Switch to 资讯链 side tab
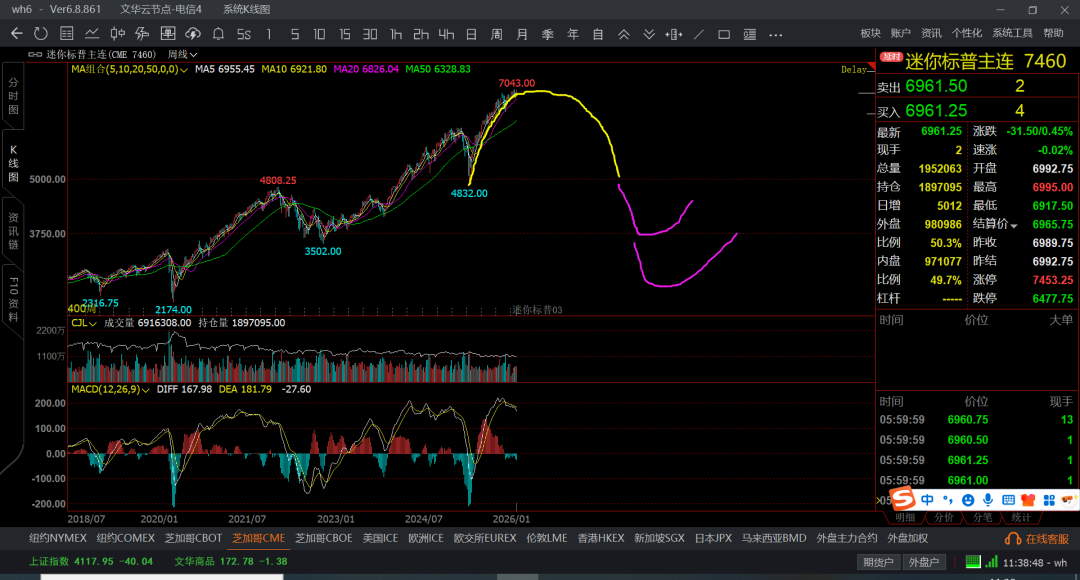The image size is (1080, 580). pos(13,231)
